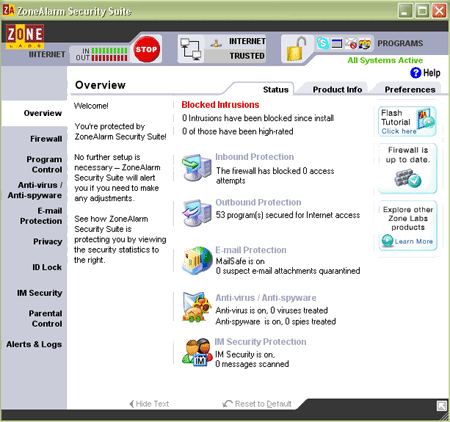Click the Flash Tutorial 'Click here' link

pyautogui.click(x=399, y=131)
